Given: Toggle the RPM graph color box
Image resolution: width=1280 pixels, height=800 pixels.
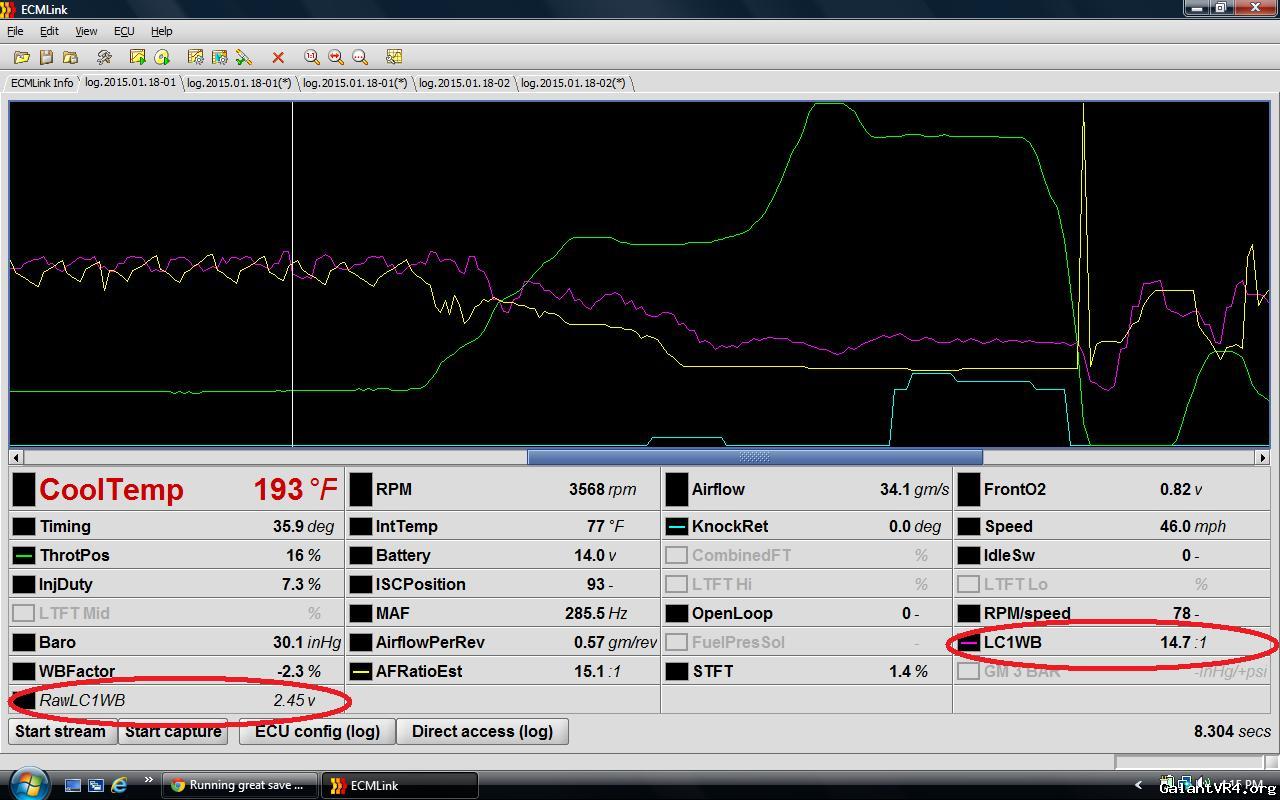Looking at the screenshot, I should click(x=360, y=490).
